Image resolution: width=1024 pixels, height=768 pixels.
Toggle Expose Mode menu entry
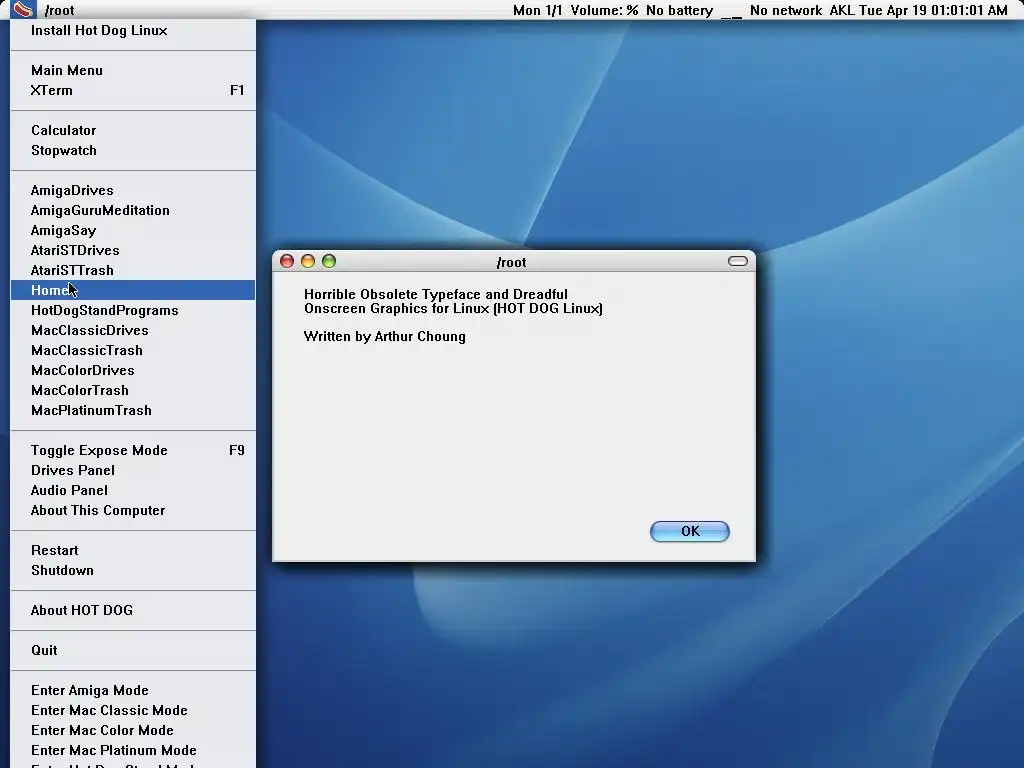tap(133, 451)
